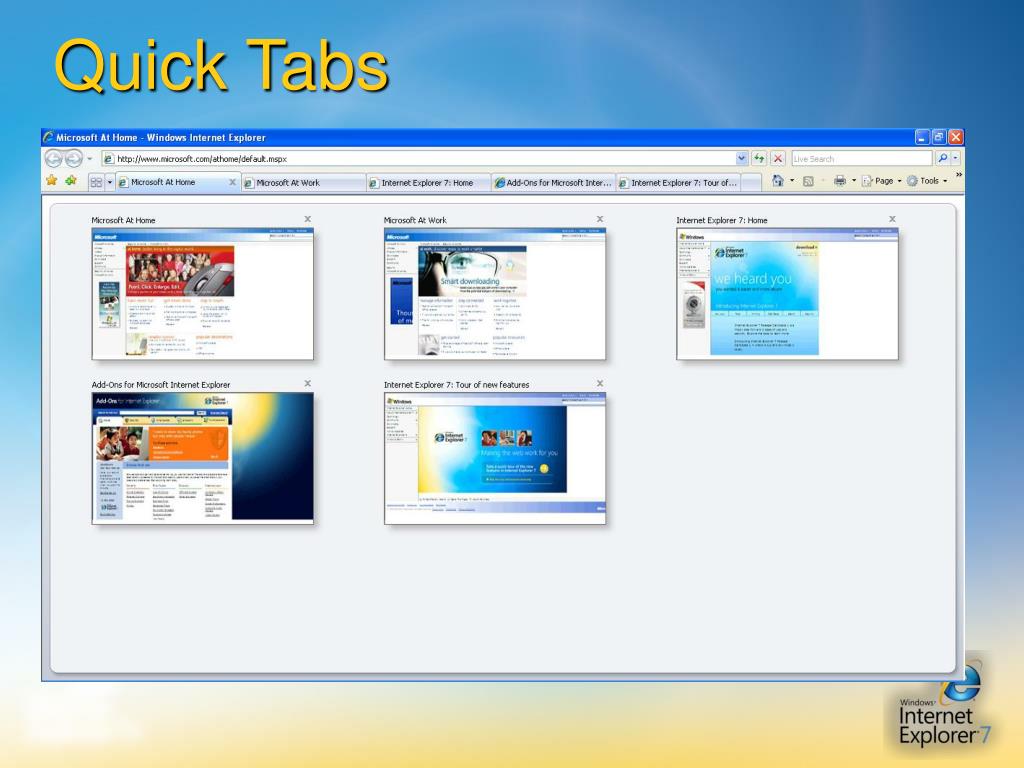Click the browser Back arrow button
This screenshot has height=768, width=1024.
pos(54,158)
